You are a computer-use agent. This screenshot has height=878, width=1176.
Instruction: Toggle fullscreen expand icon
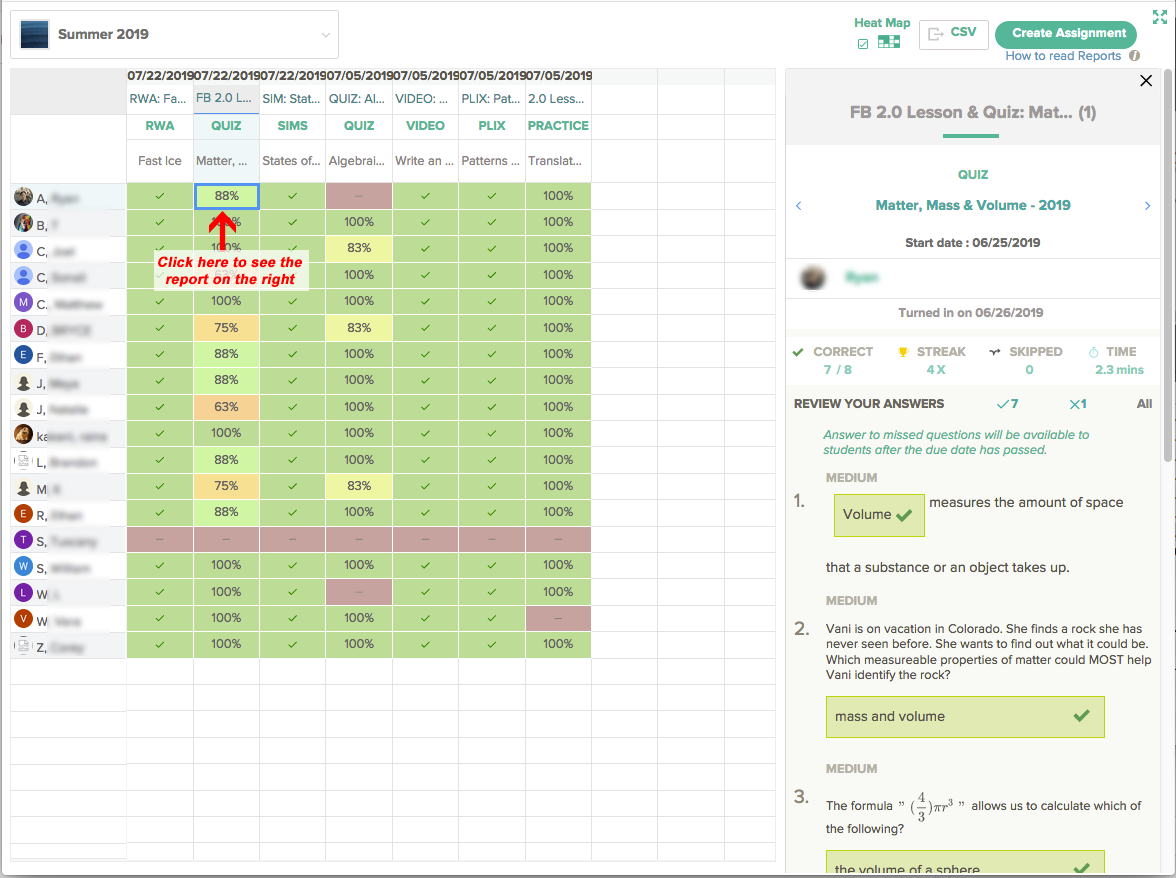(1160, 16)
